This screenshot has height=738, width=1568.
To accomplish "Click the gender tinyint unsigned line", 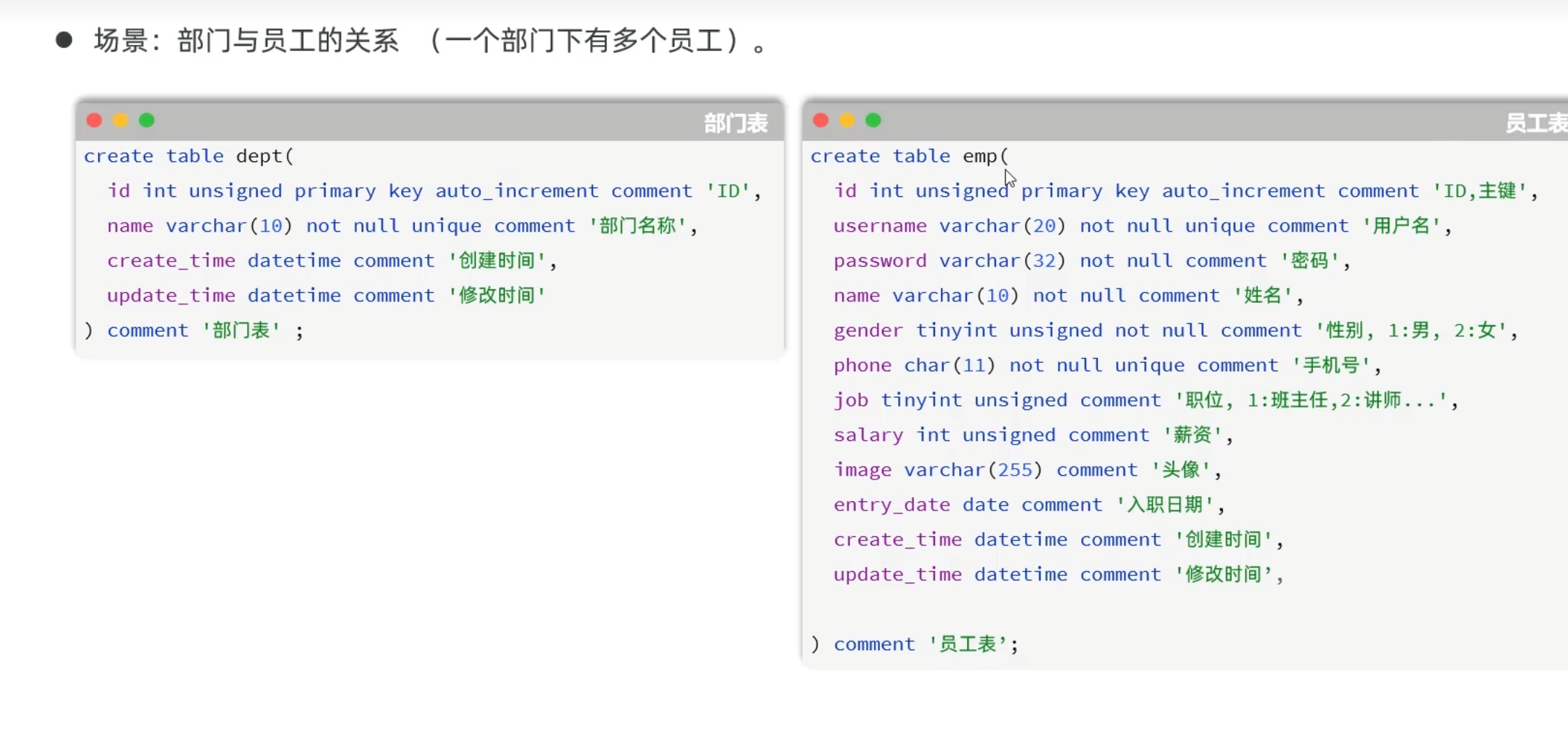I will [1175, 331].
